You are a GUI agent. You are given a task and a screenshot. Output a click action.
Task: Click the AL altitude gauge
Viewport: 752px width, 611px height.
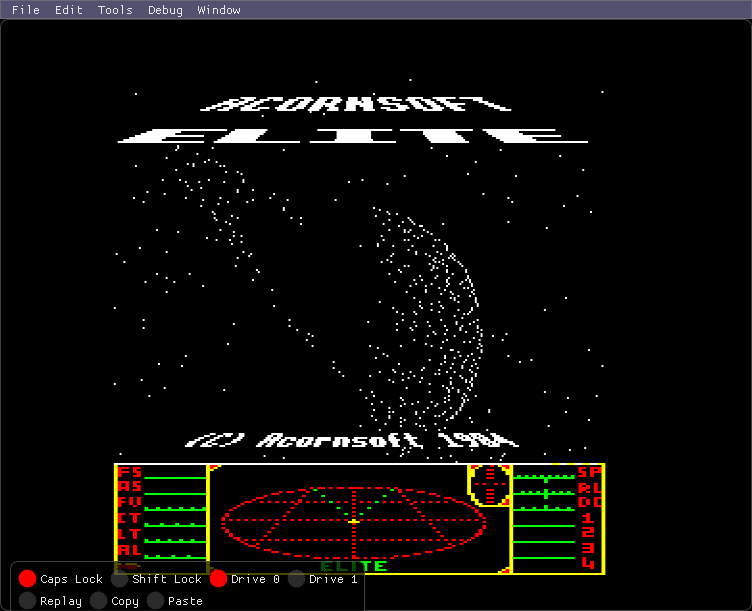pos(175,557)
